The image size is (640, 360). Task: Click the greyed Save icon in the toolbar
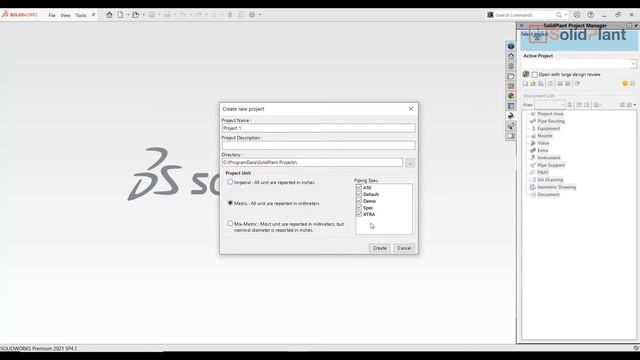(151, 15)
